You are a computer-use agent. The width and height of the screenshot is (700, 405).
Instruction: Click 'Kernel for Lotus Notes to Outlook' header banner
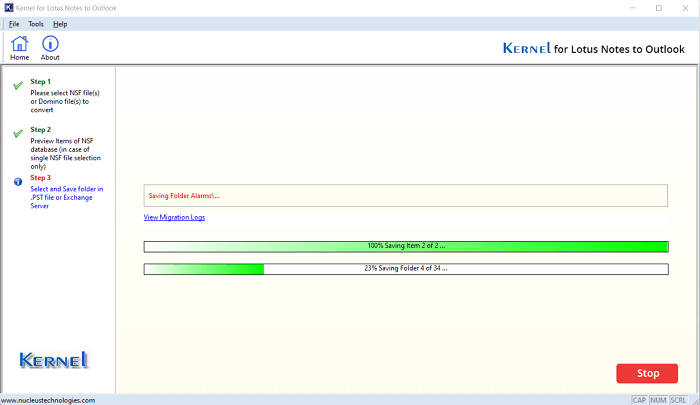tap(594, 49)
